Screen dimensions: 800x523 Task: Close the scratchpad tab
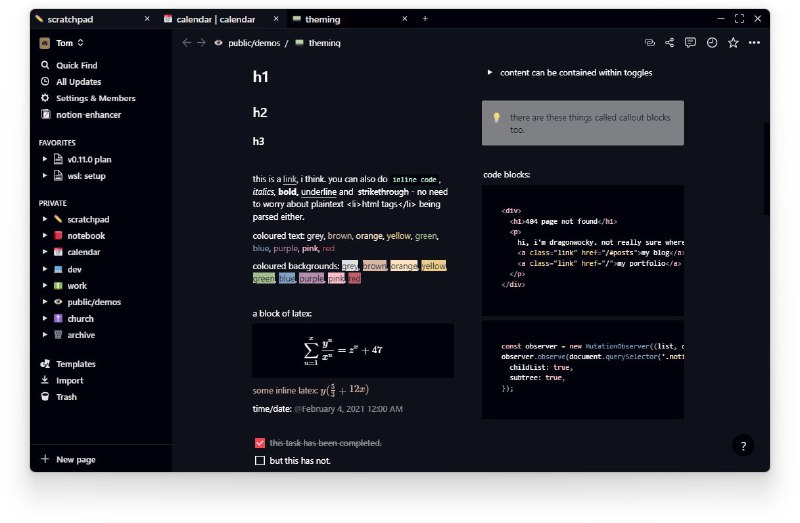point(147,18)
